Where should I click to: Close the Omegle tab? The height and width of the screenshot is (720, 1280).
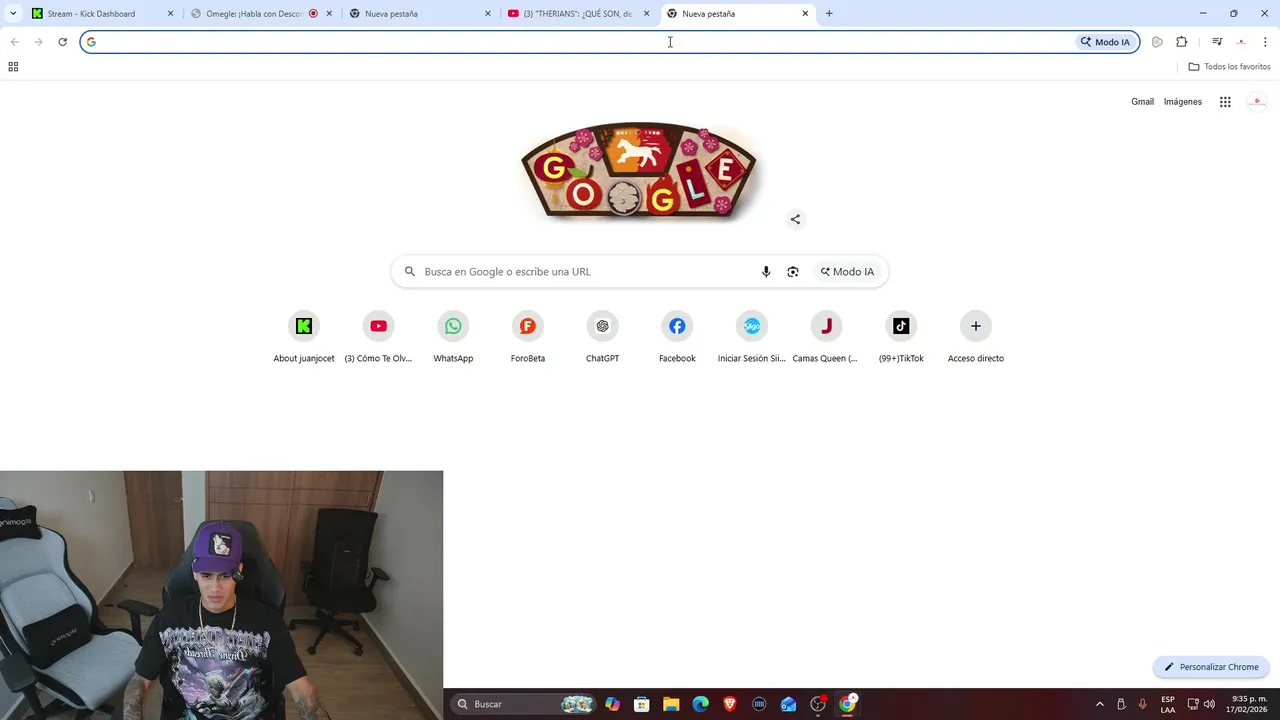(x=329, y=14)
